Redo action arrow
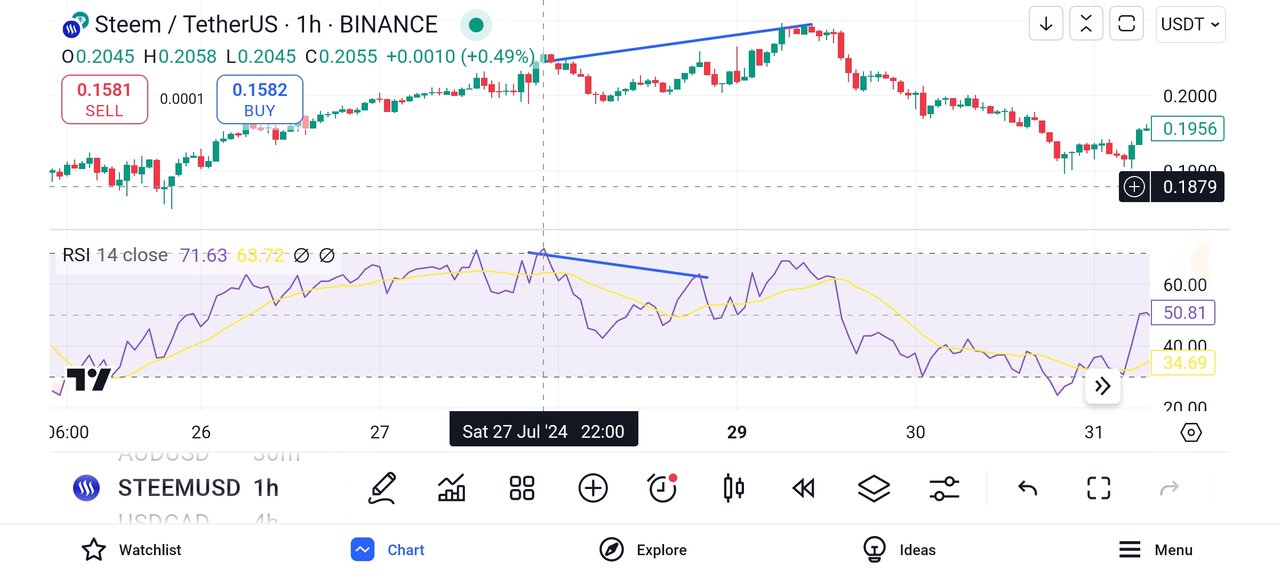The width and height of the screenshot is (1280, 576). (1169, 488)
